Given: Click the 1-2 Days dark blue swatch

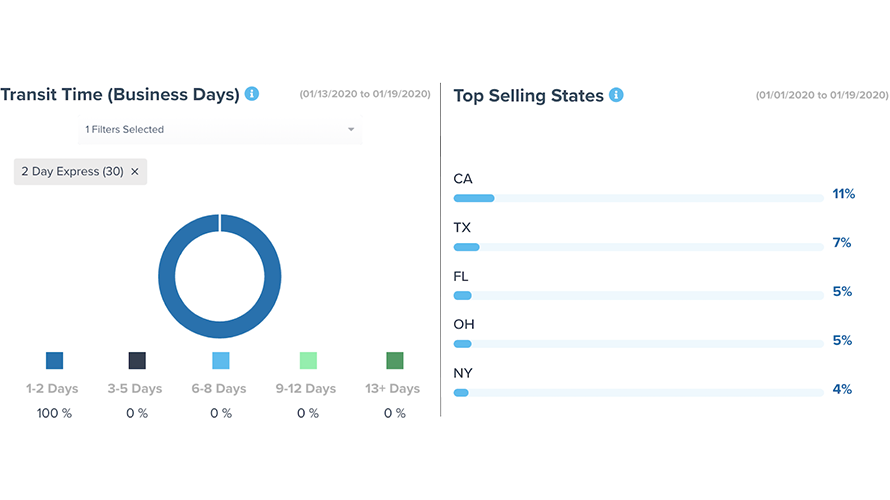Looking at the screenshot, I should pos(54,361).
